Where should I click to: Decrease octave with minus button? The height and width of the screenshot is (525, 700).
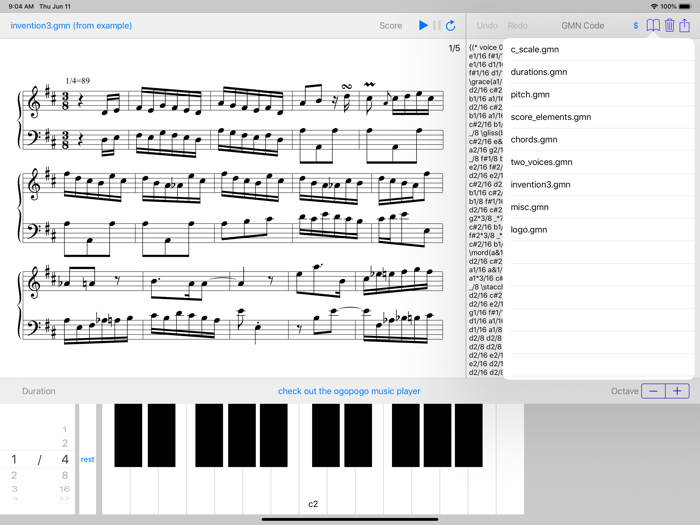coord(653,391)
